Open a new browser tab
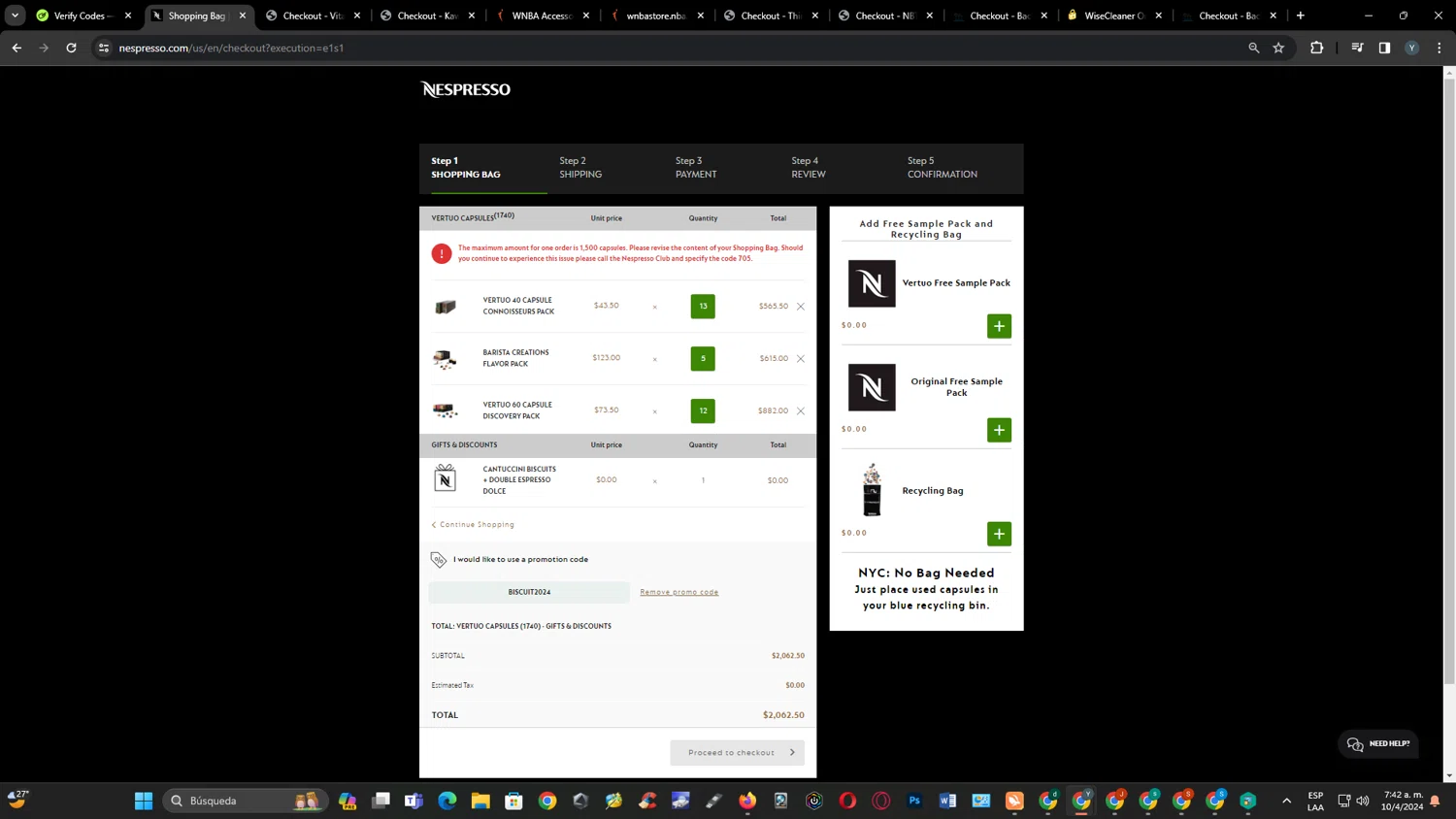 pyautogui.click(x=1301, y=16)
